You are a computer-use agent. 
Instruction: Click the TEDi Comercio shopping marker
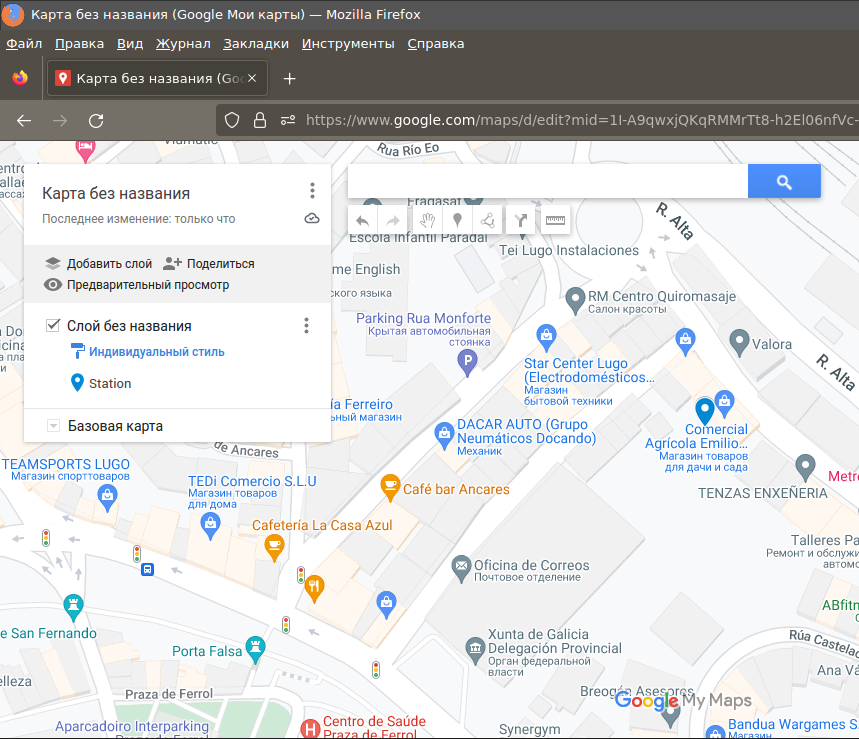(x=210, y=526)
